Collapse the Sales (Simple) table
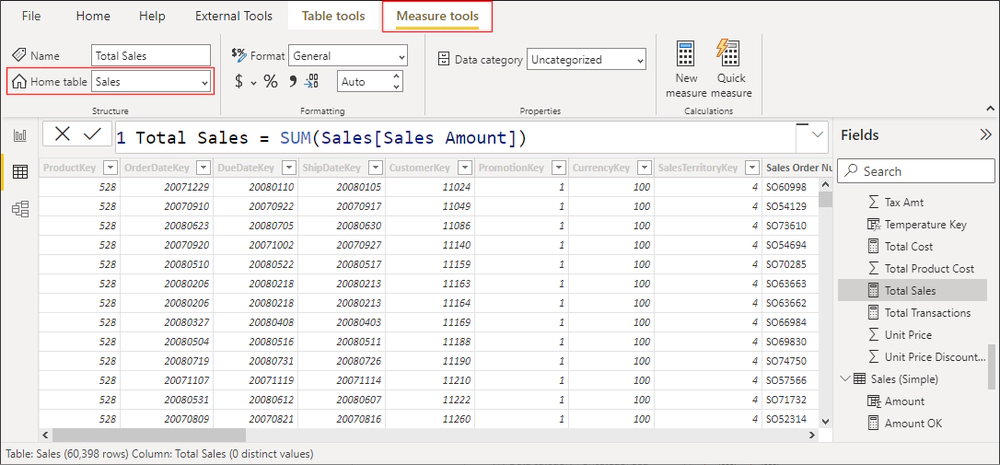 [x=846, y=379]
